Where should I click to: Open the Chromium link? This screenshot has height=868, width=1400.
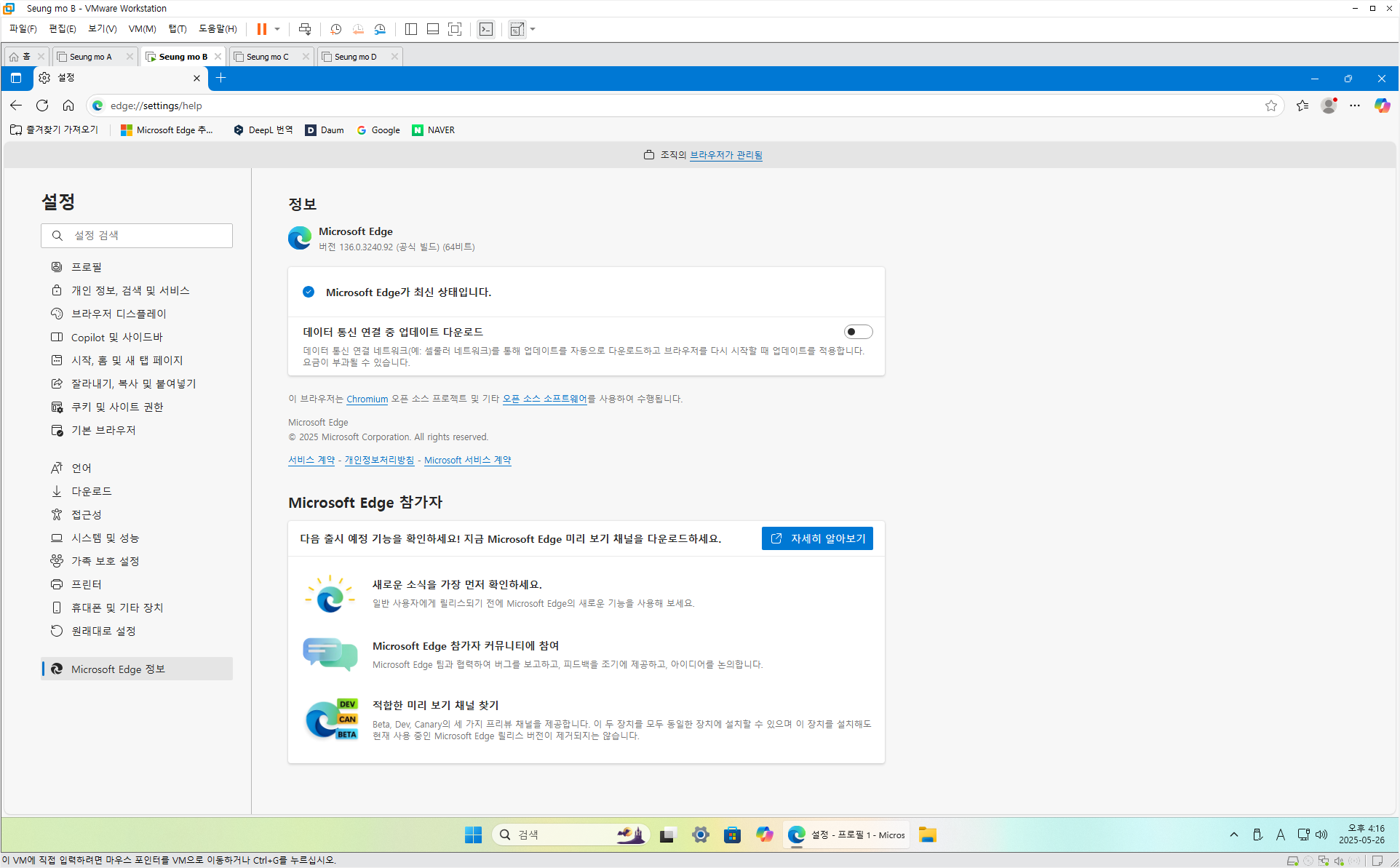point(367,399)
